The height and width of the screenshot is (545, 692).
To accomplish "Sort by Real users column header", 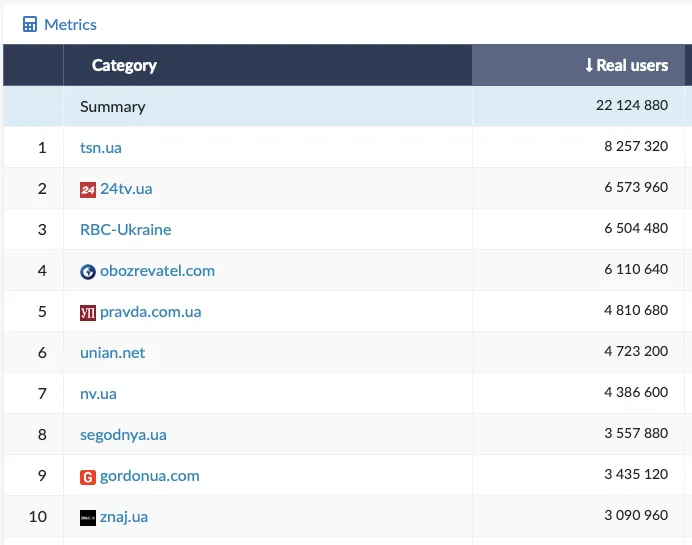I will pos(626,65).
